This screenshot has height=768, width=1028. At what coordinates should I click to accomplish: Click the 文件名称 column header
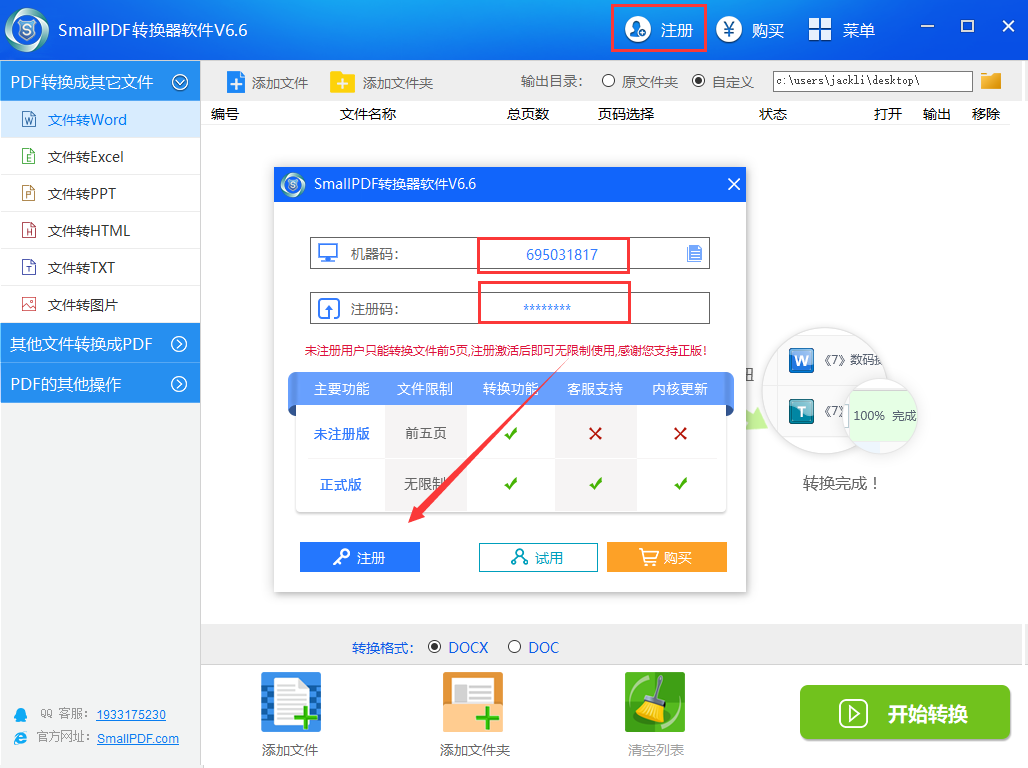pyautogui.click(x=368, y=114)
